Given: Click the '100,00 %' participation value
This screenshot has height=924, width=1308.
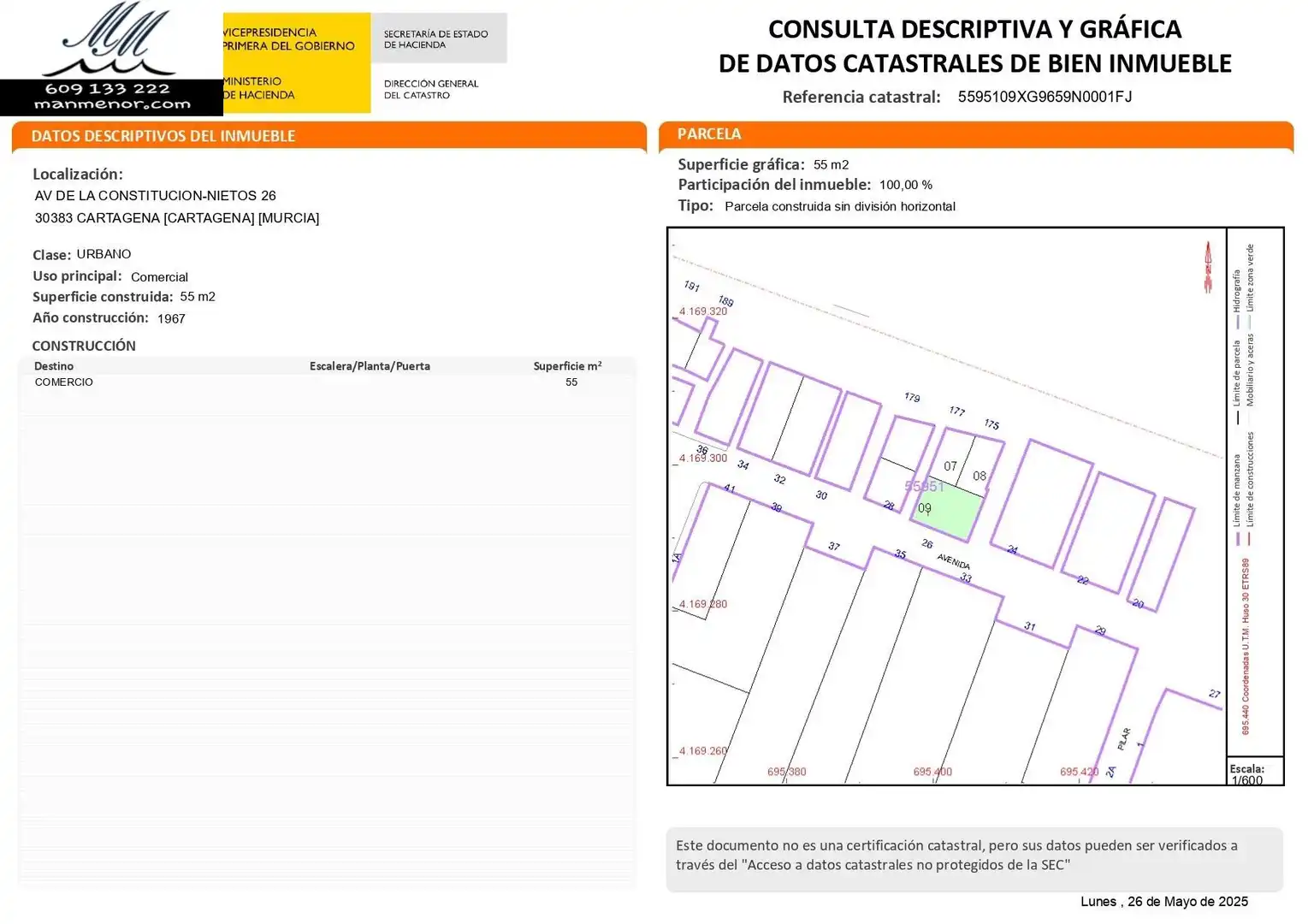Looking at the screenshot, I should point(906,185).
